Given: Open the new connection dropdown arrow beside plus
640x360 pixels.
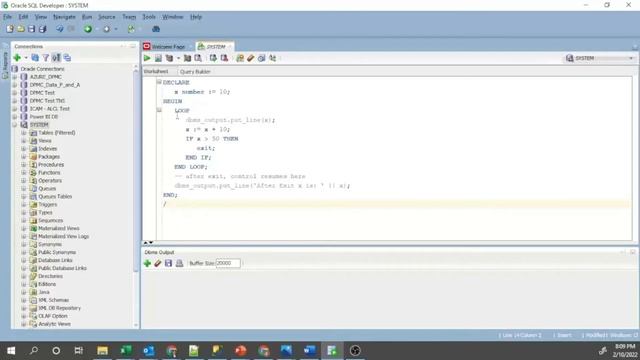Looking at the screenshot, I should tap(26, 58).
